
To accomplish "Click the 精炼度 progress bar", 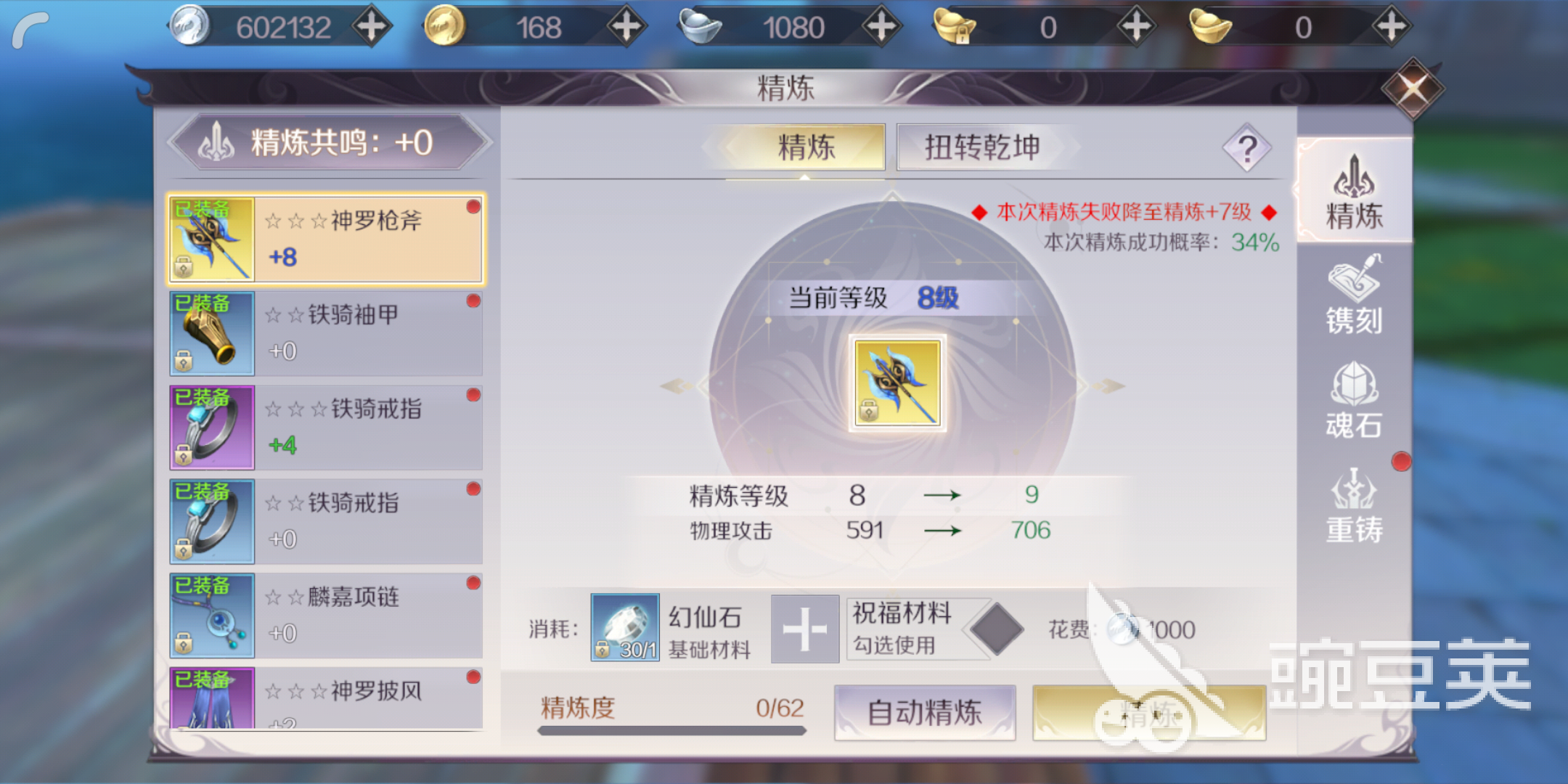I will coord(672,730).
